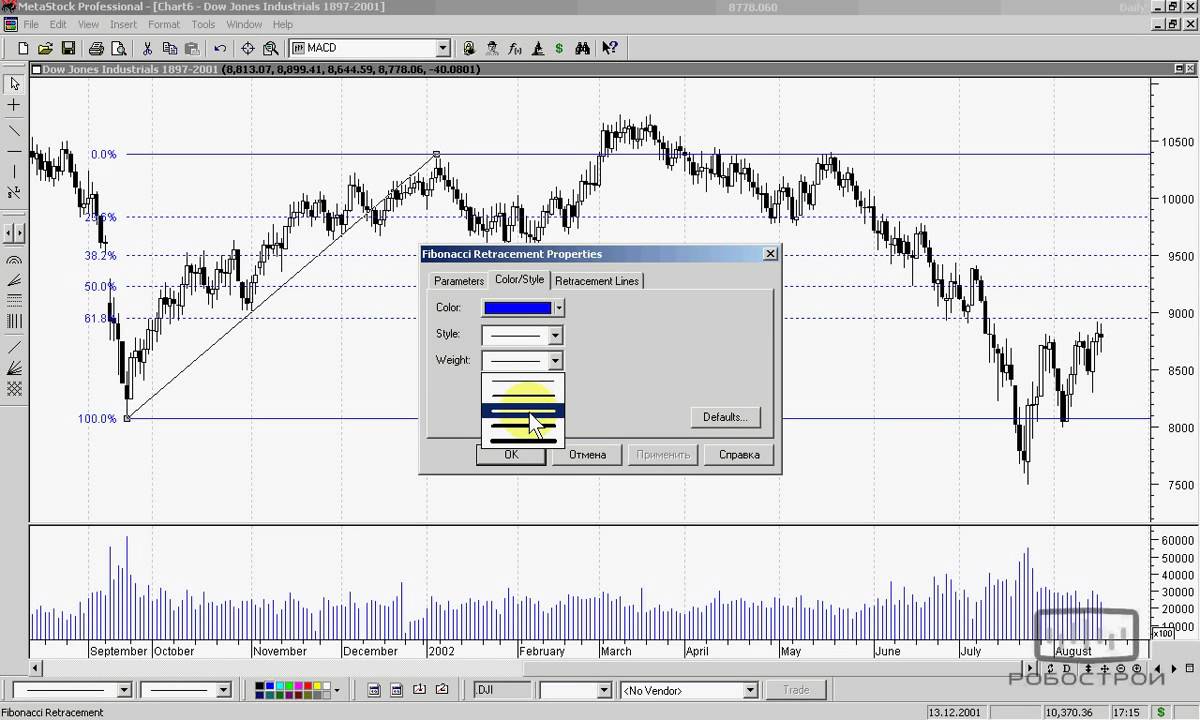The height and width of the screenshot is (720, 1200).
Task: Click the Справка button
Action: [739, 455]
